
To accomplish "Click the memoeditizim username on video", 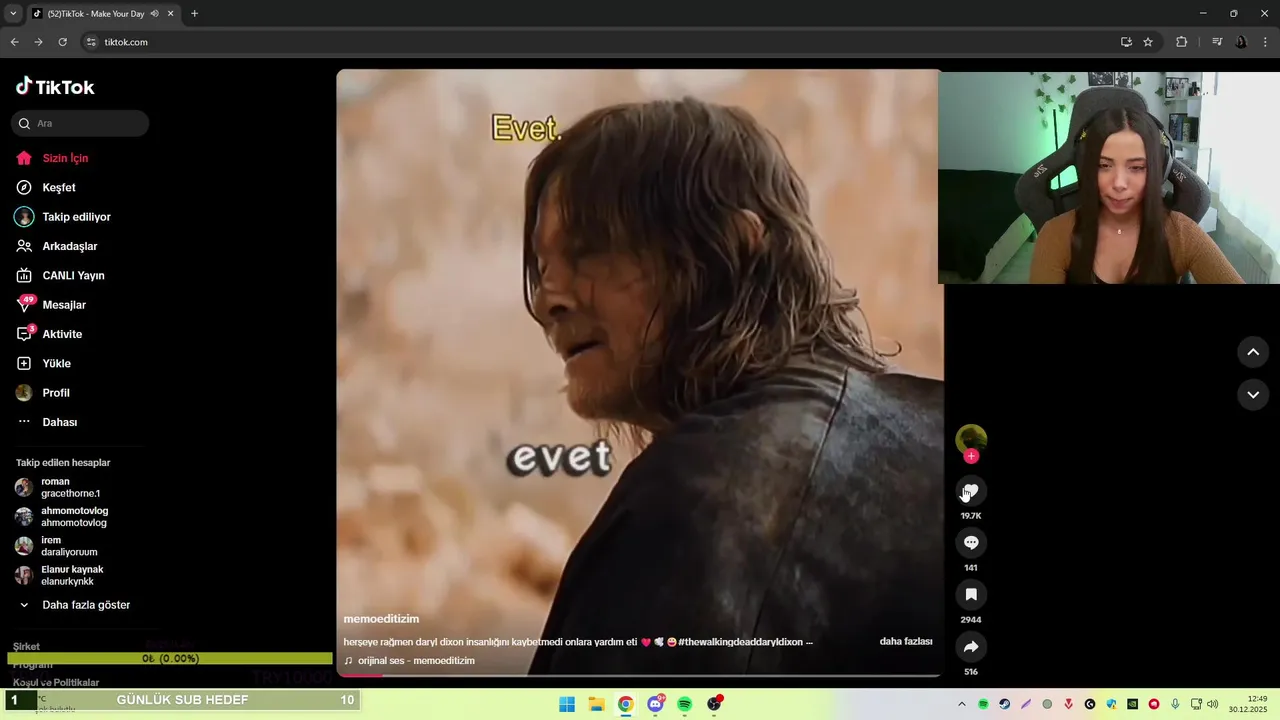I will click(x=381, y=619).
